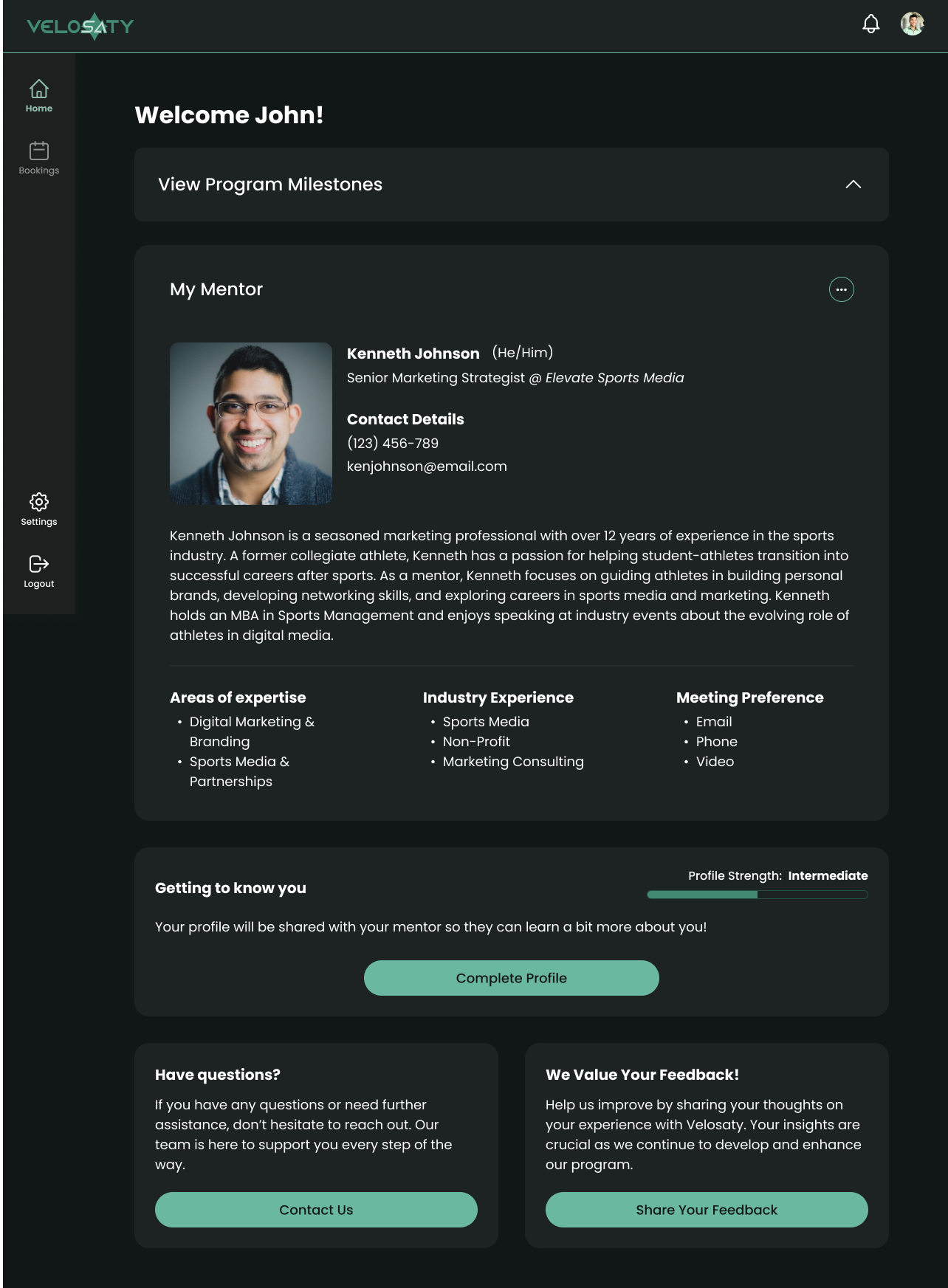Collapse View Program Milestones chevron
This screenshot has width=948, height=1288.
click(853, 185)
